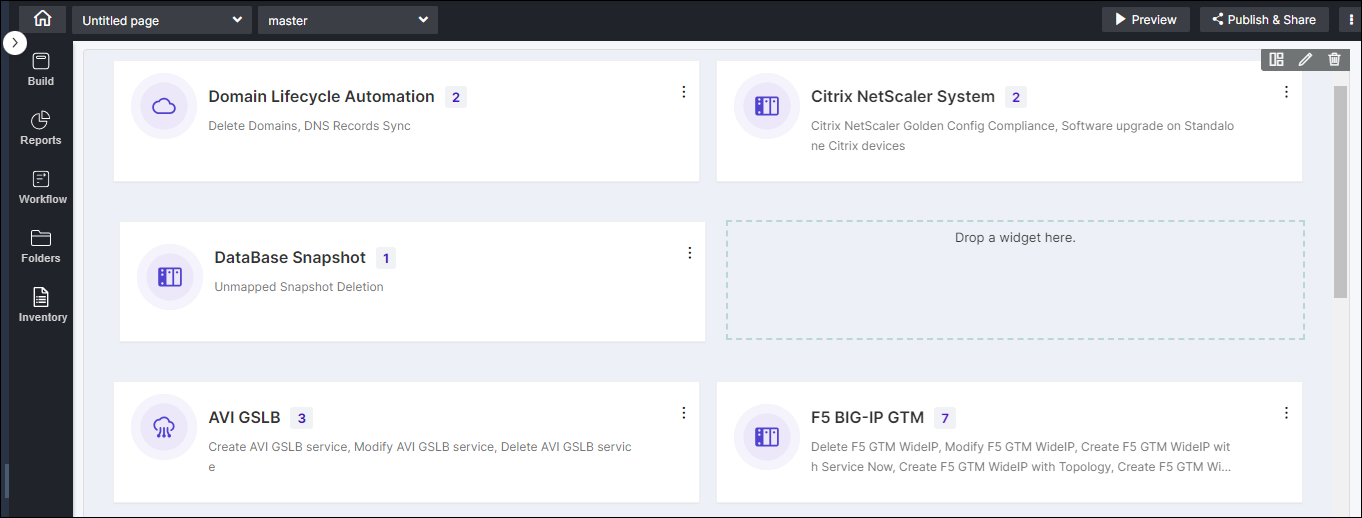Click the F5 BIG-IP GTM server icon
This screenshot has height=518, width=1362.
click(x=767, y=437)
